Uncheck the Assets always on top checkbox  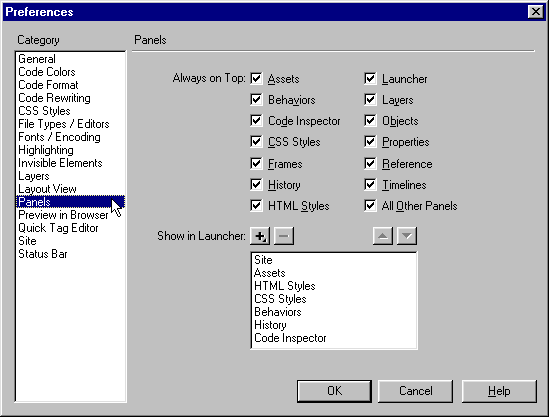point(256,78)
